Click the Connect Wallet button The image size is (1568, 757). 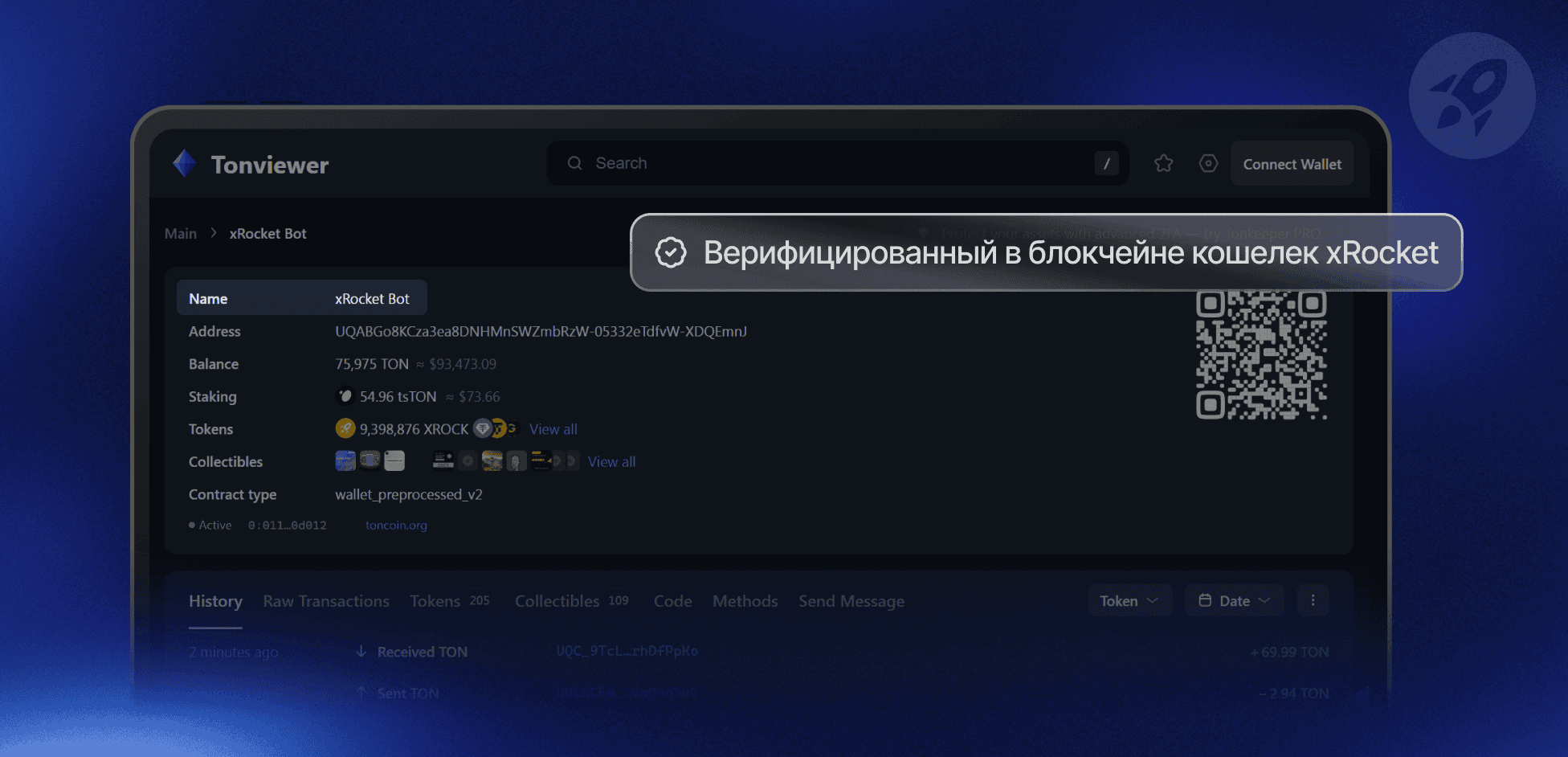tap(1292, 164)
